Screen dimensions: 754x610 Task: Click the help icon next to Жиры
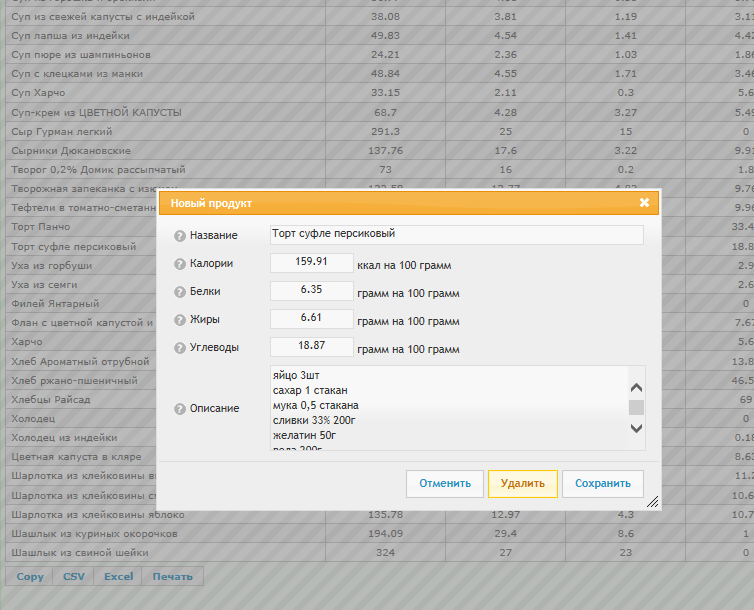click(x=179, y=320)
